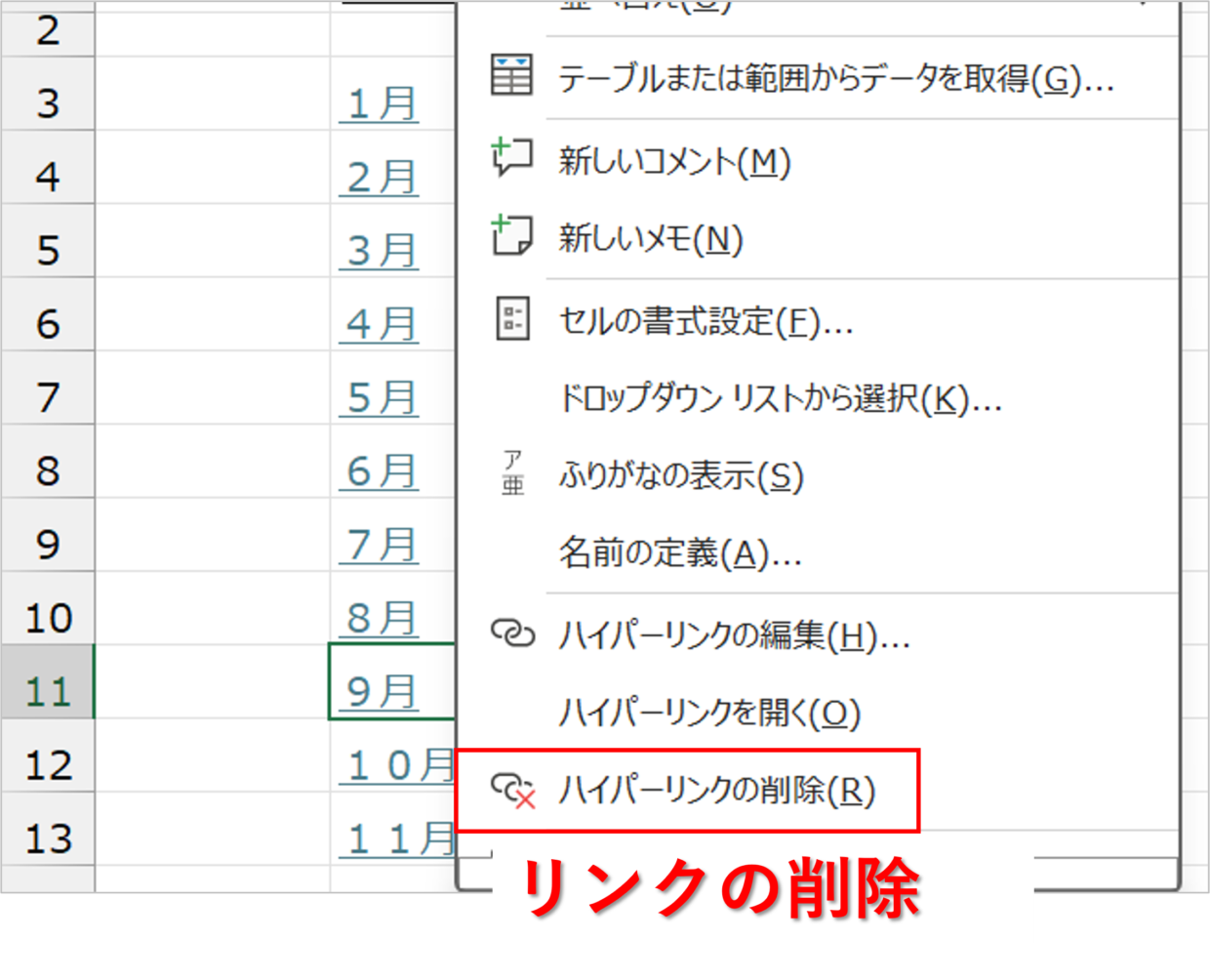Click the format cells icon
1210x980 pixels.
pyautogui.click(x=512, y=318)
